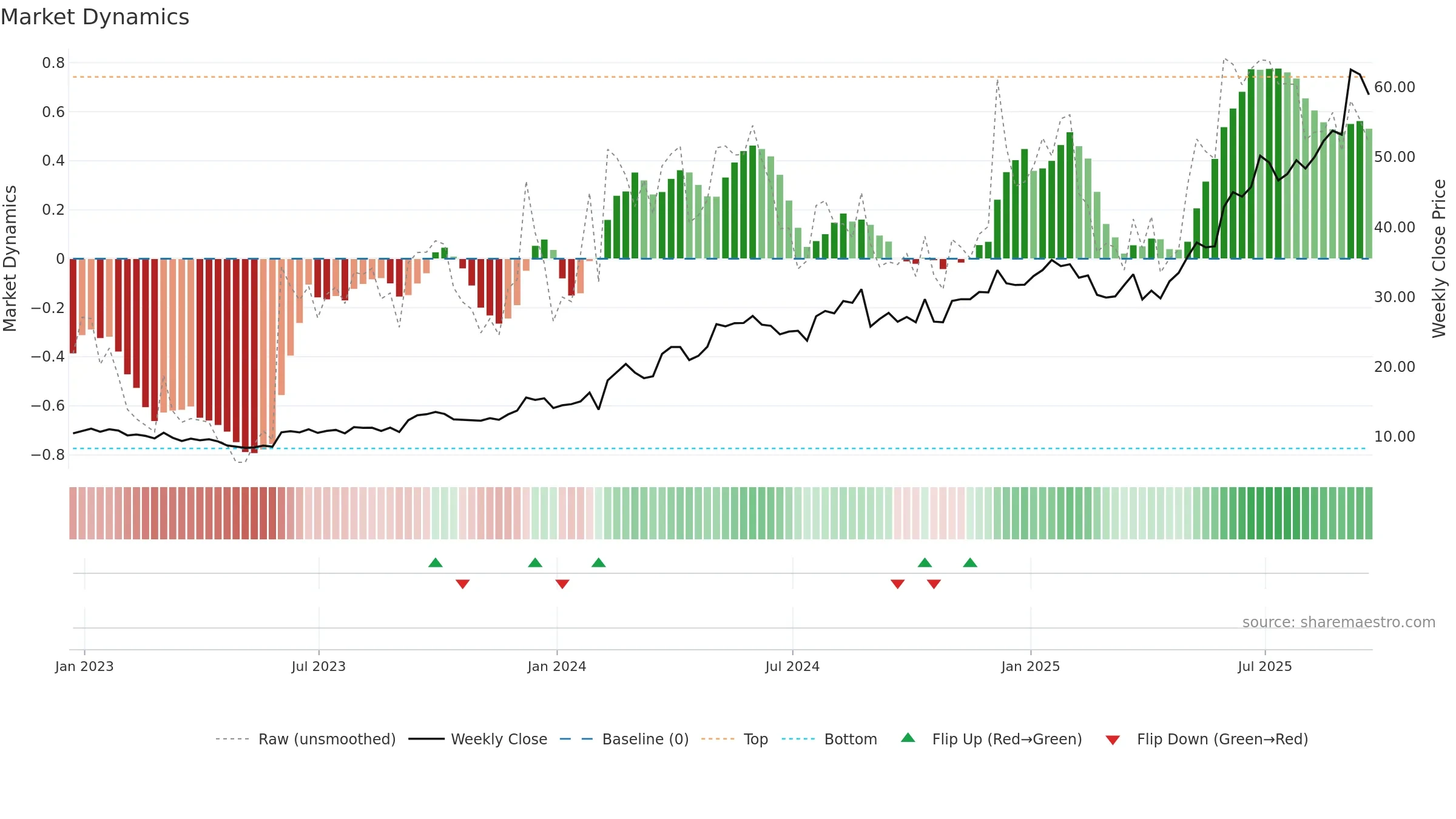Click the 'Jul 2025' x-axis label
The height and width of the screenshot is (819, 1456).
(1265, 666)
